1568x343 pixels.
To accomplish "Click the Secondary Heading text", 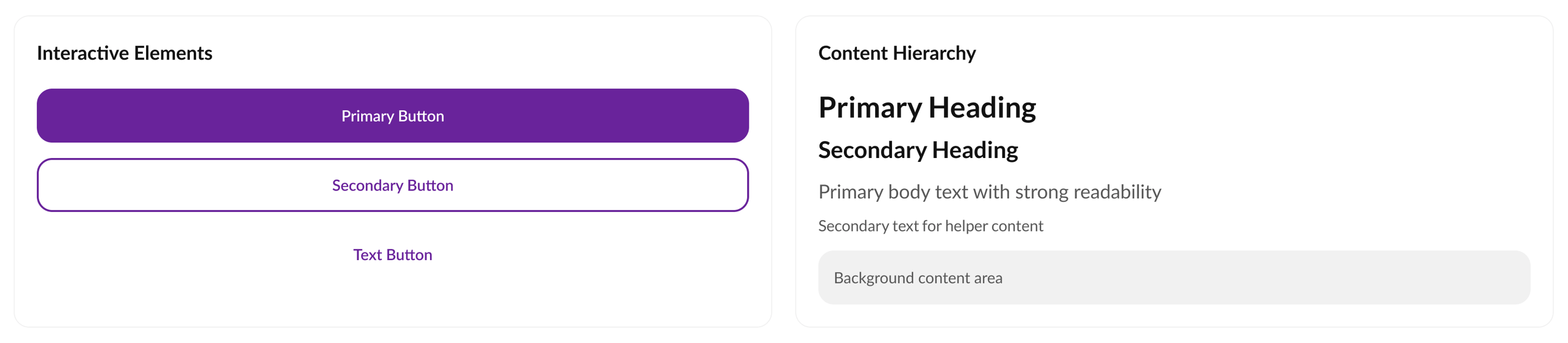I will click(x=917, y=150).
